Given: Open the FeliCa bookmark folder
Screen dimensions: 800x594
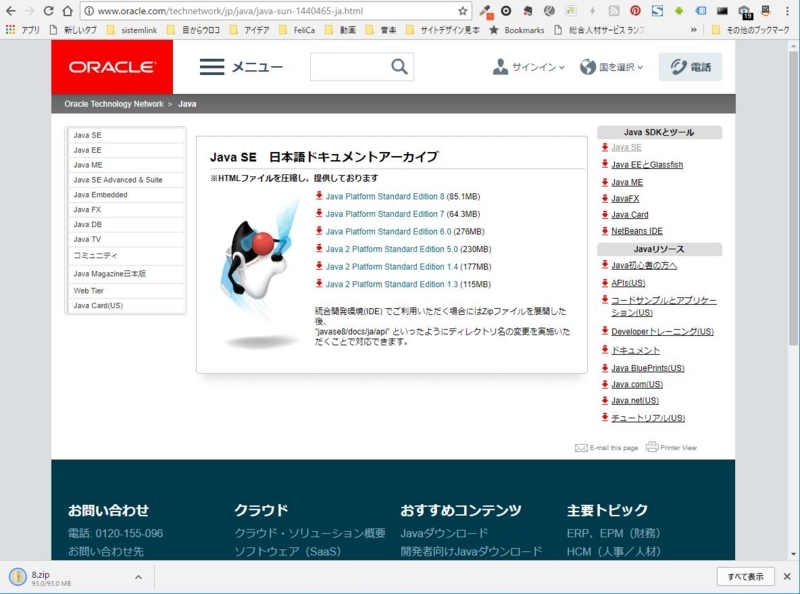Looking at the screenshot, I should [296, 30].
